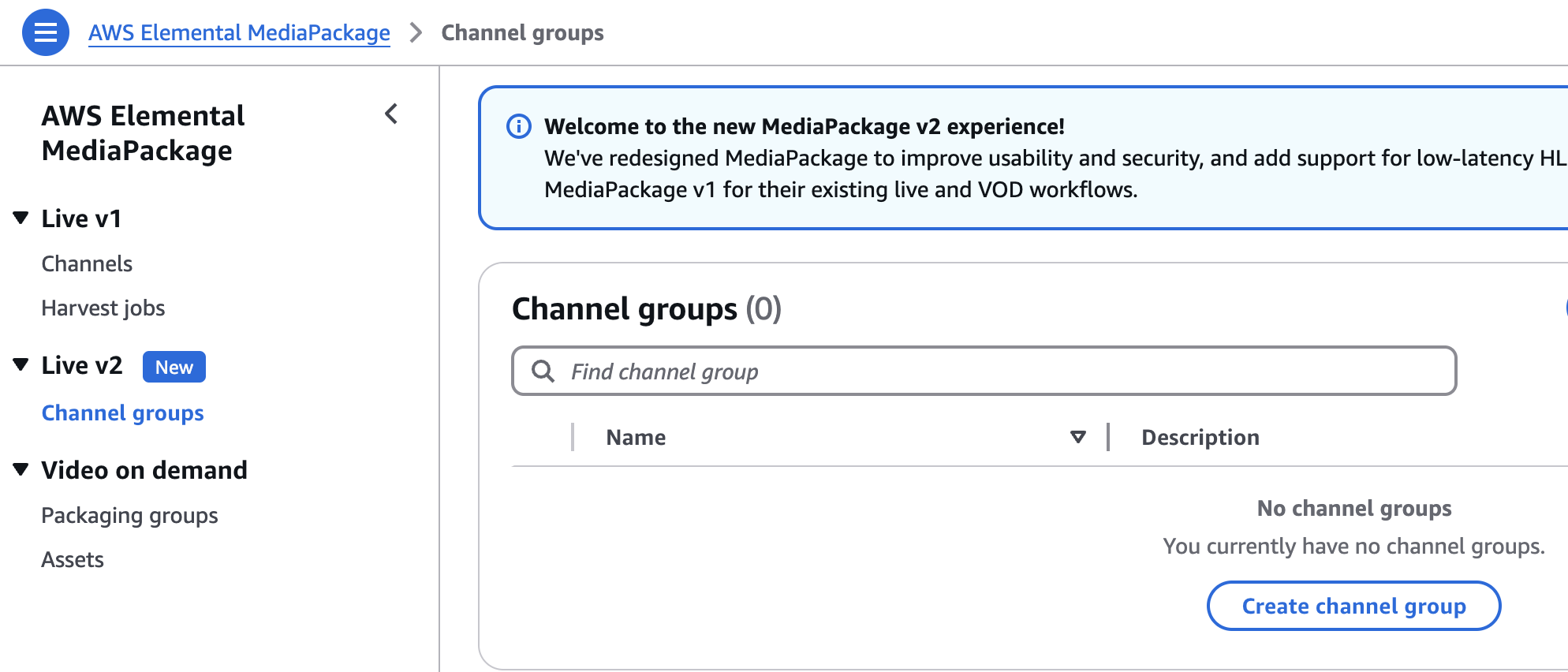
Task: Open Channels under Live v1
Action: pyautogui.click(x=87, y=263)
